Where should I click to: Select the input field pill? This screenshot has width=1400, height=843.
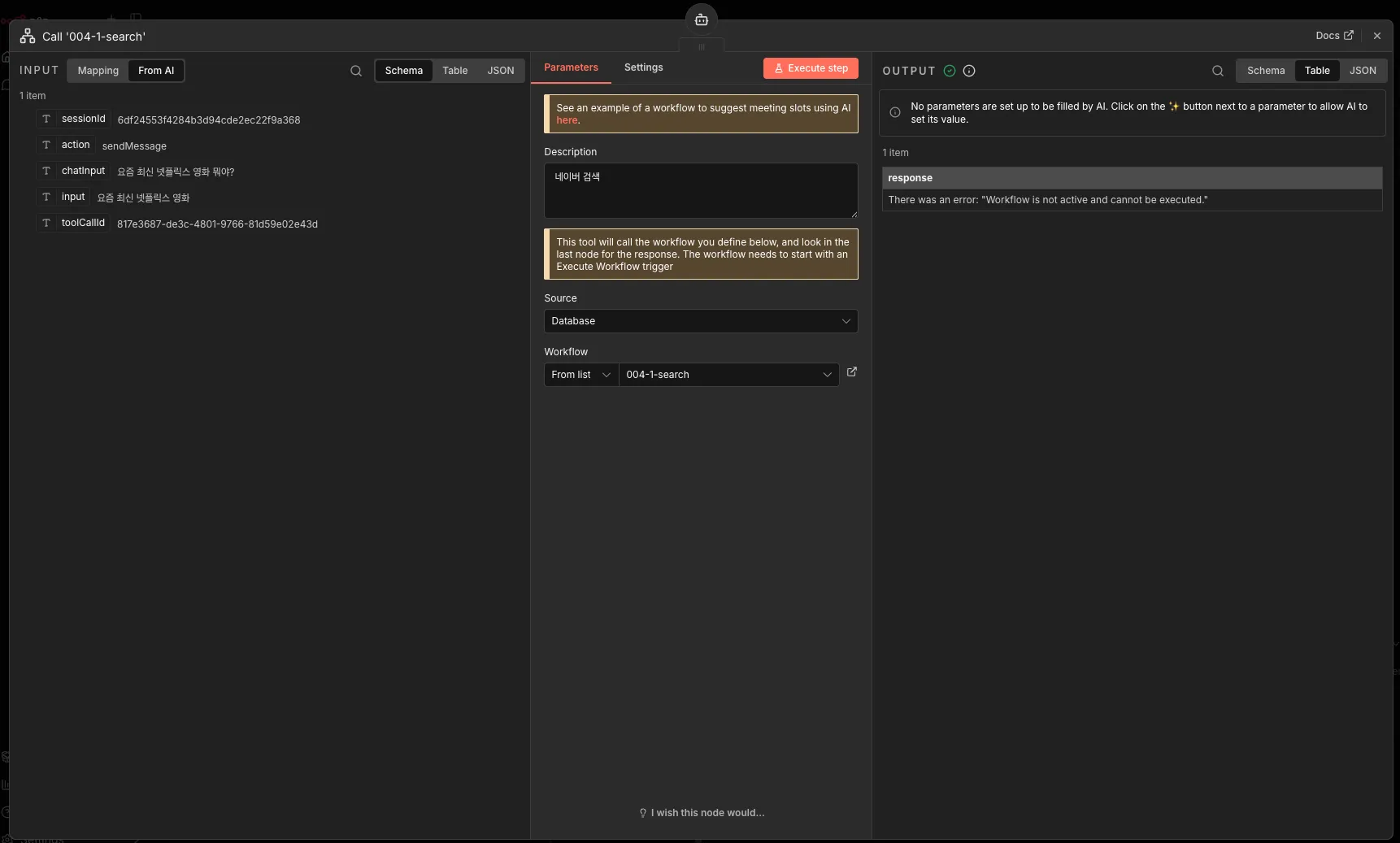click(x=63, y=197)
